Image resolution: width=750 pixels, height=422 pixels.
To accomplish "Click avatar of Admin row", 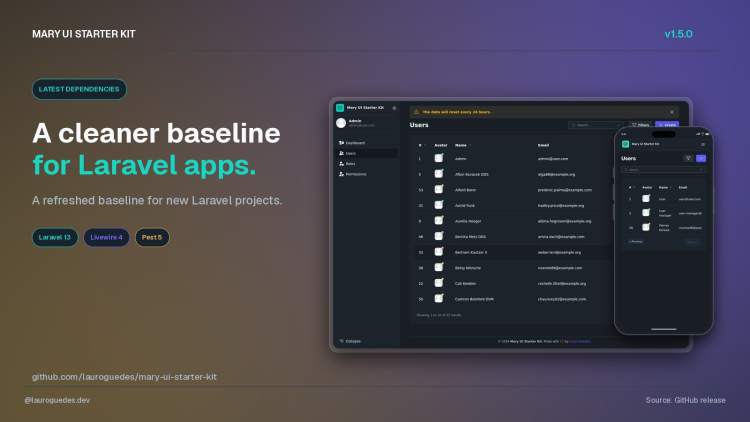I will [439, 158].
